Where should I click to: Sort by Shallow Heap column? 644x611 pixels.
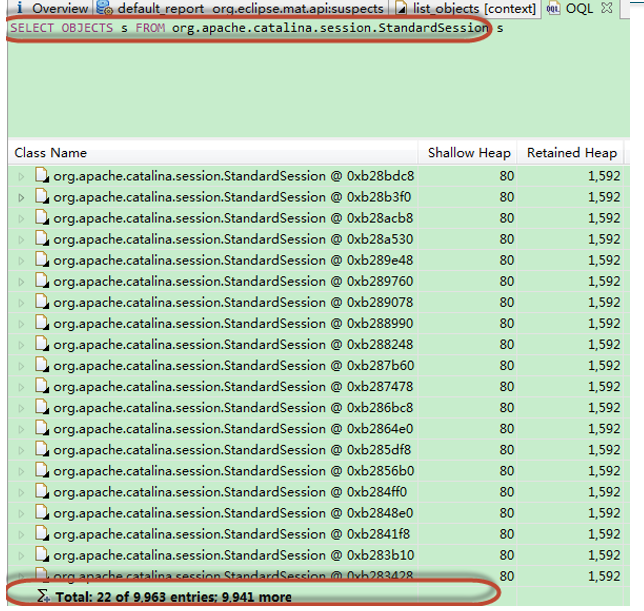pos(468,153)
